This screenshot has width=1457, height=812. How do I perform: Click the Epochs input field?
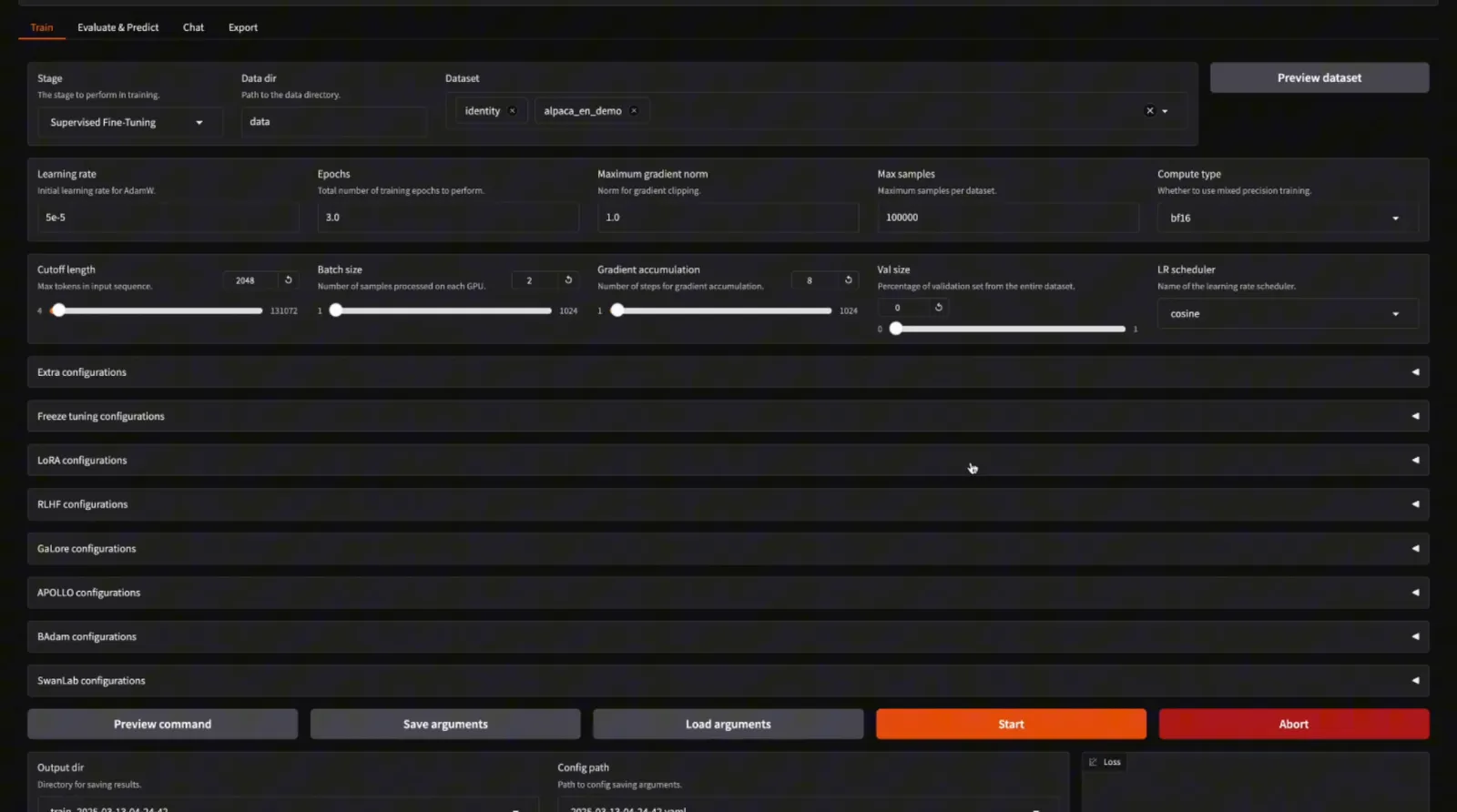point(448,218)
